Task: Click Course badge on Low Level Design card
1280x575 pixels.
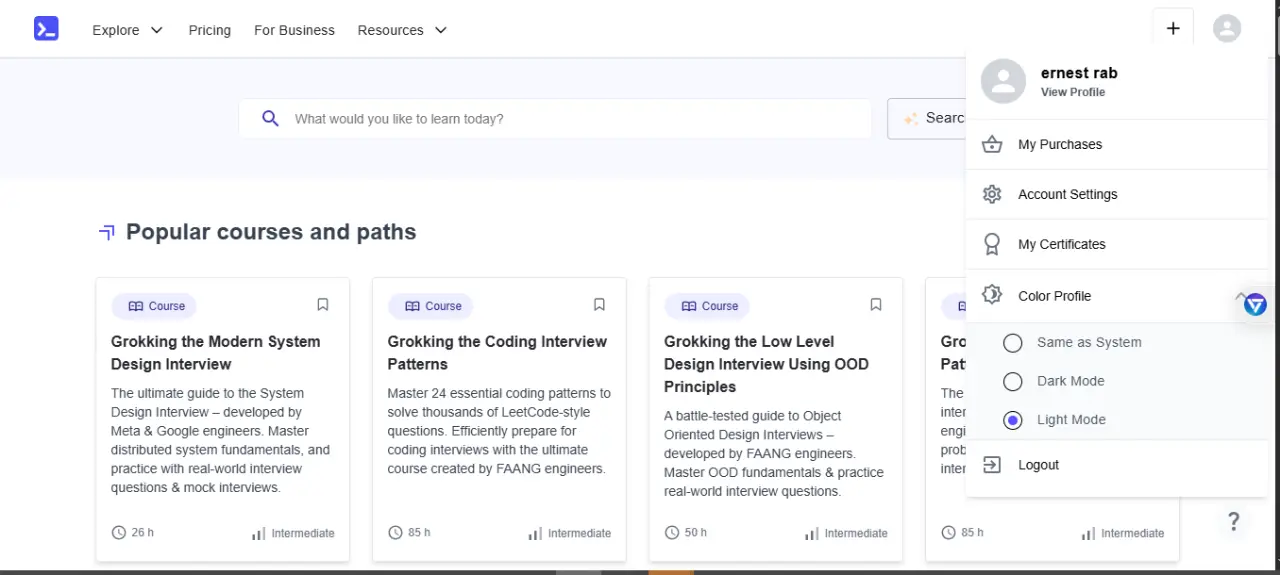Action: coord(707,306)
